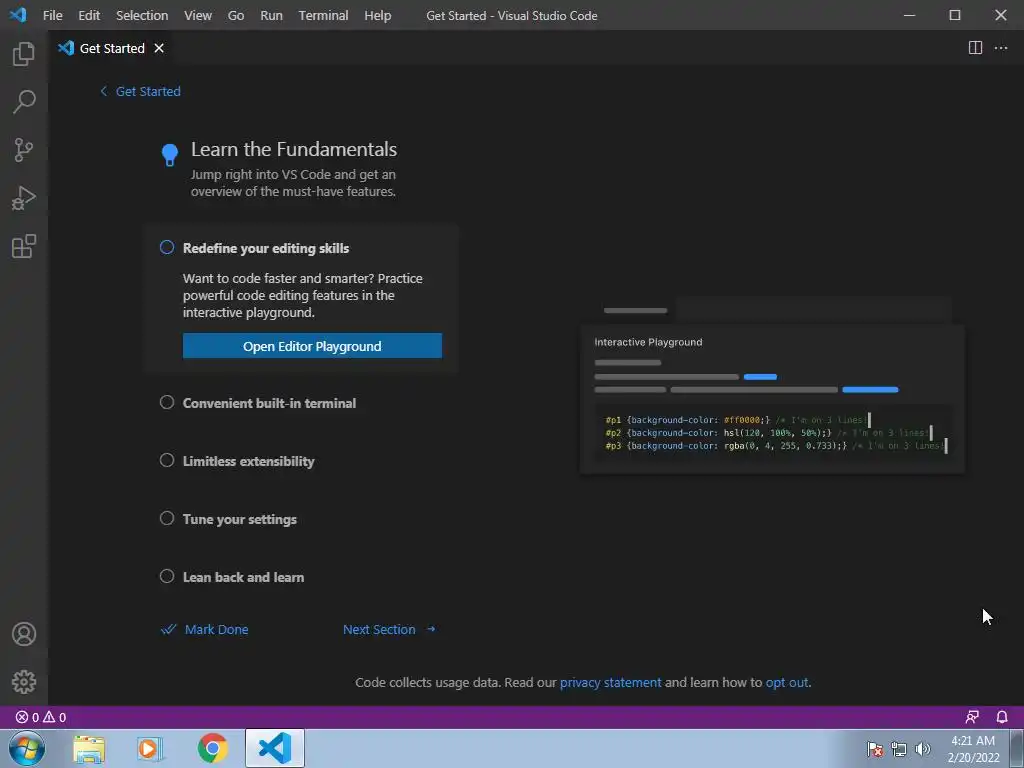Screen dimensions: 1024x768
Task: Click the Windows Start button
Action: [x=26, y=748]
